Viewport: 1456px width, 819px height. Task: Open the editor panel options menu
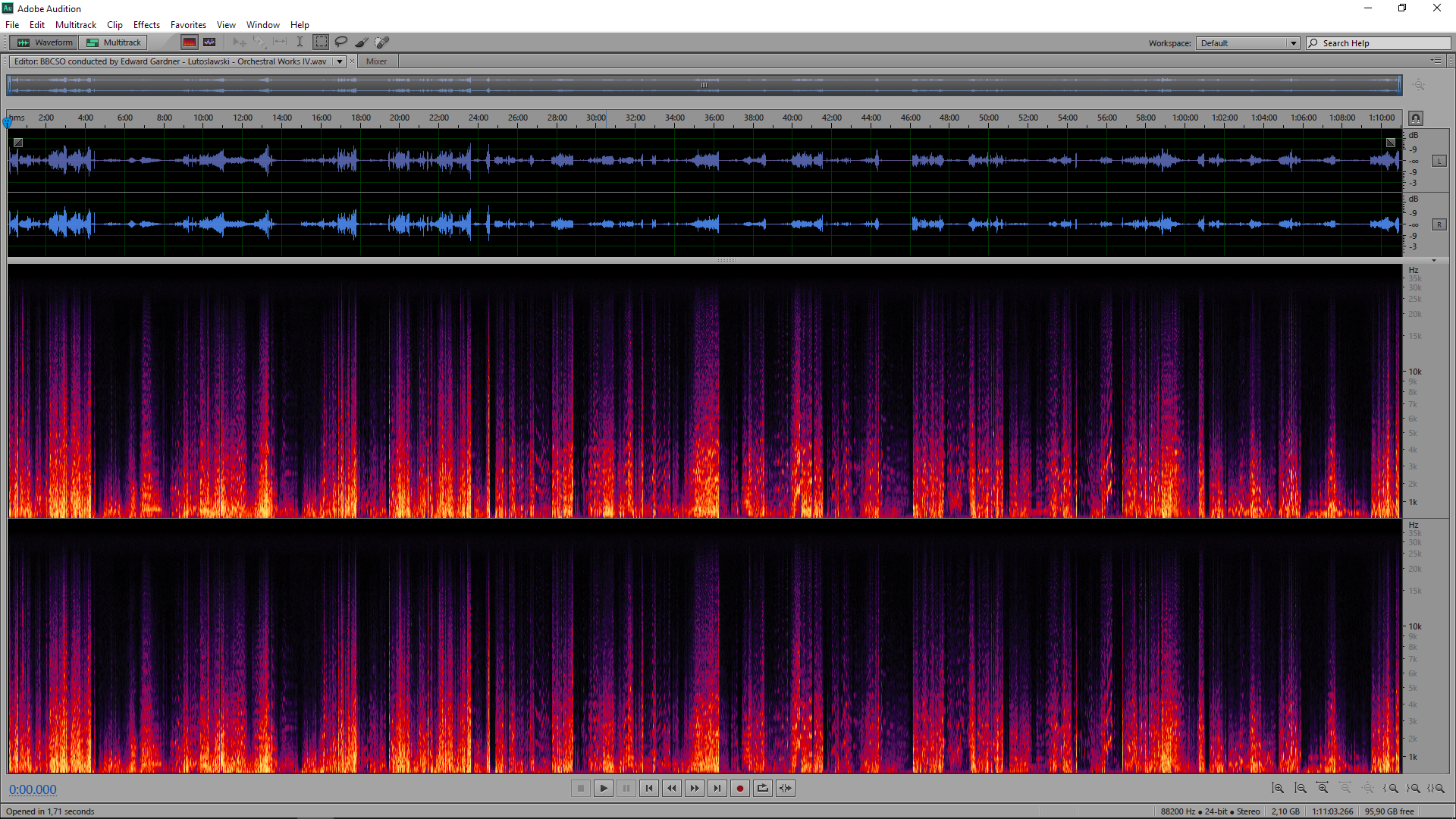click(x=1436, y=61)
